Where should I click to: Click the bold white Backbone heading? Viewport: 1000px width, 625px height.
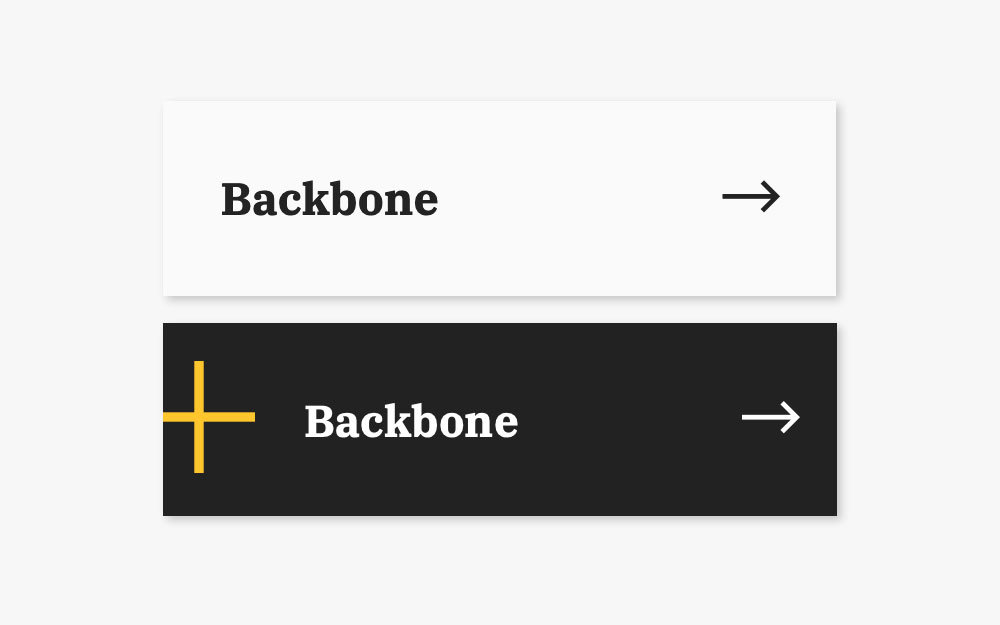click(411, 421)
